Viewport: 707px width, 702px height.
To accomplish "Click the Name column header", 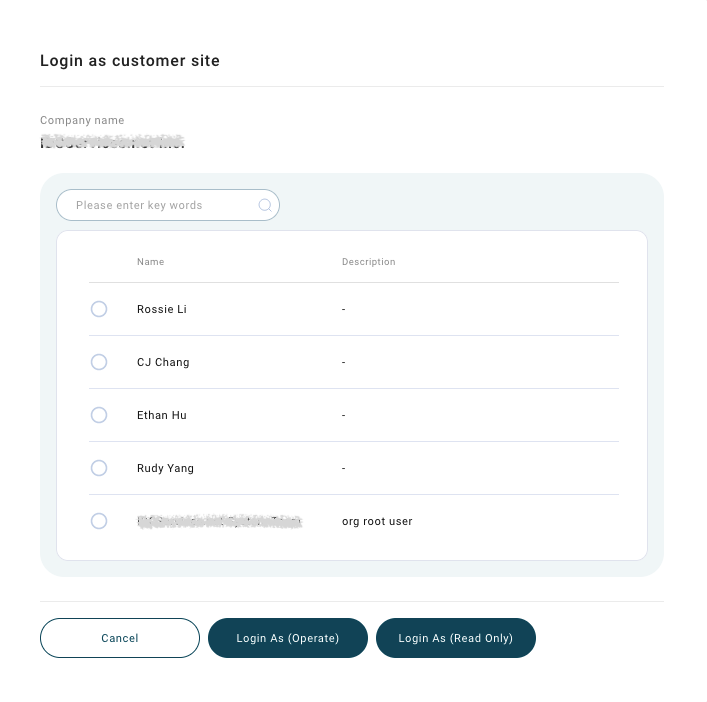I will 151,262.
